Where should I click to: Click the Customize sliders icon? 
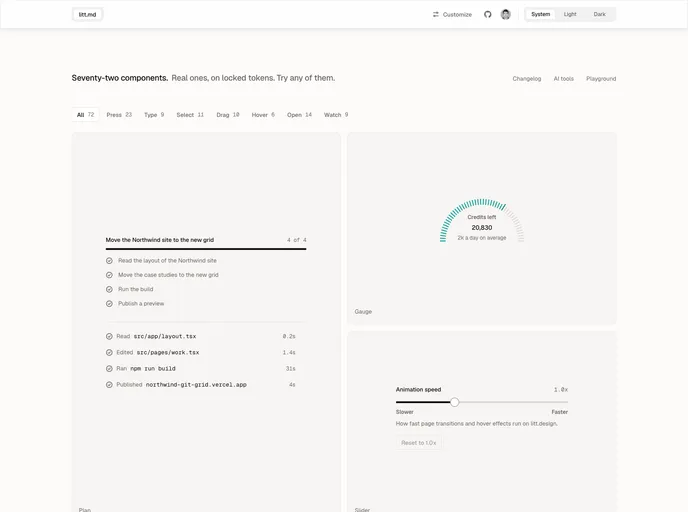(x=436, y=14)
